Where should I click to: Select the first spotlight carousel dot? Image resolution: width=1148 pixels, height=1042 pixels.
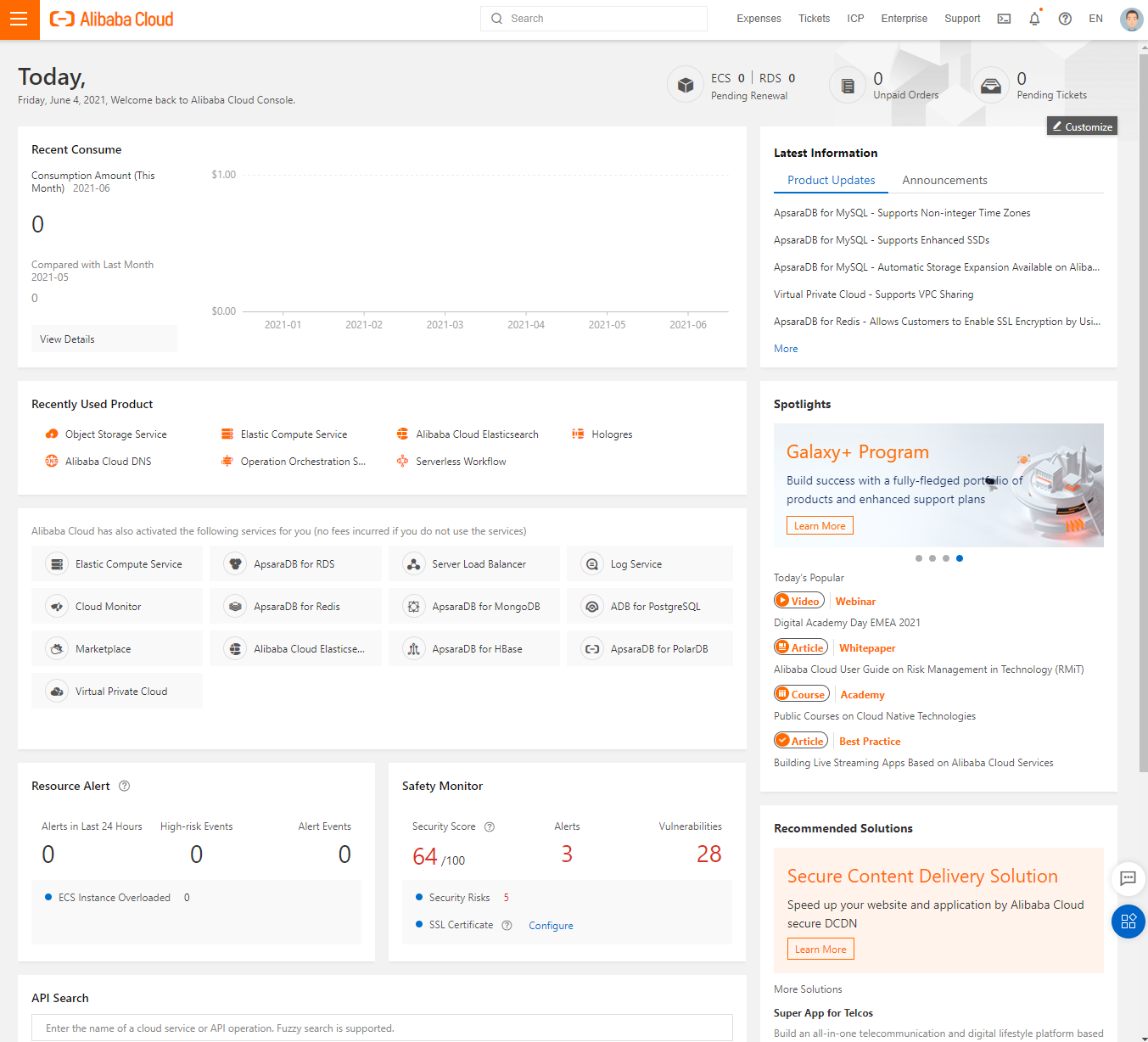pos(919,558)
